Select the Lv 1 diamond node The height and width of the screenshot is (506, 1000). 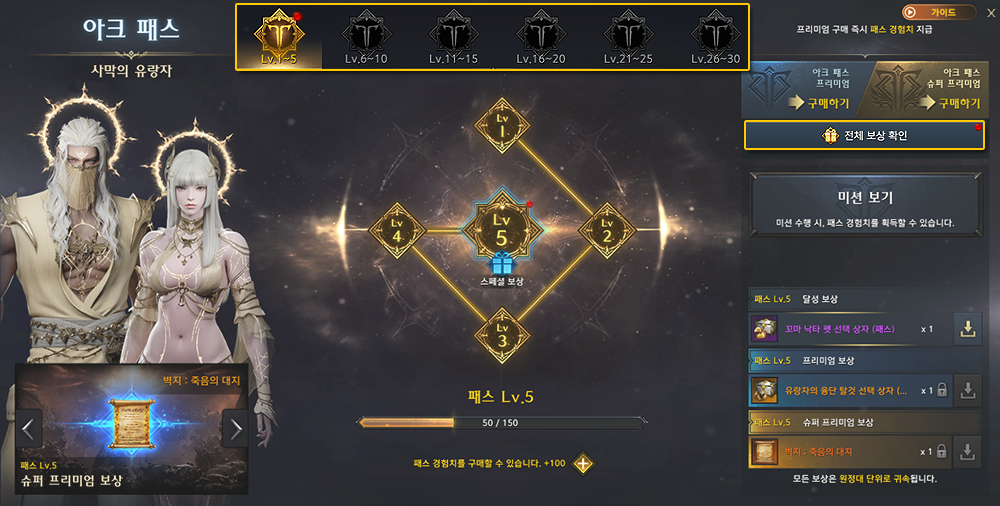[502, 126]
